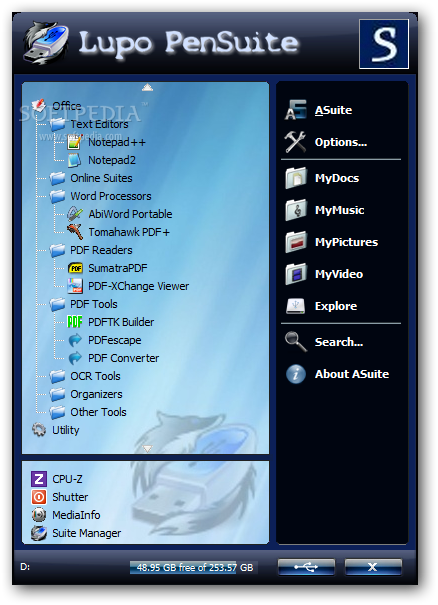Select the Suite Manager text label
The height and width of the screenshot is (605, 438).
86,533
